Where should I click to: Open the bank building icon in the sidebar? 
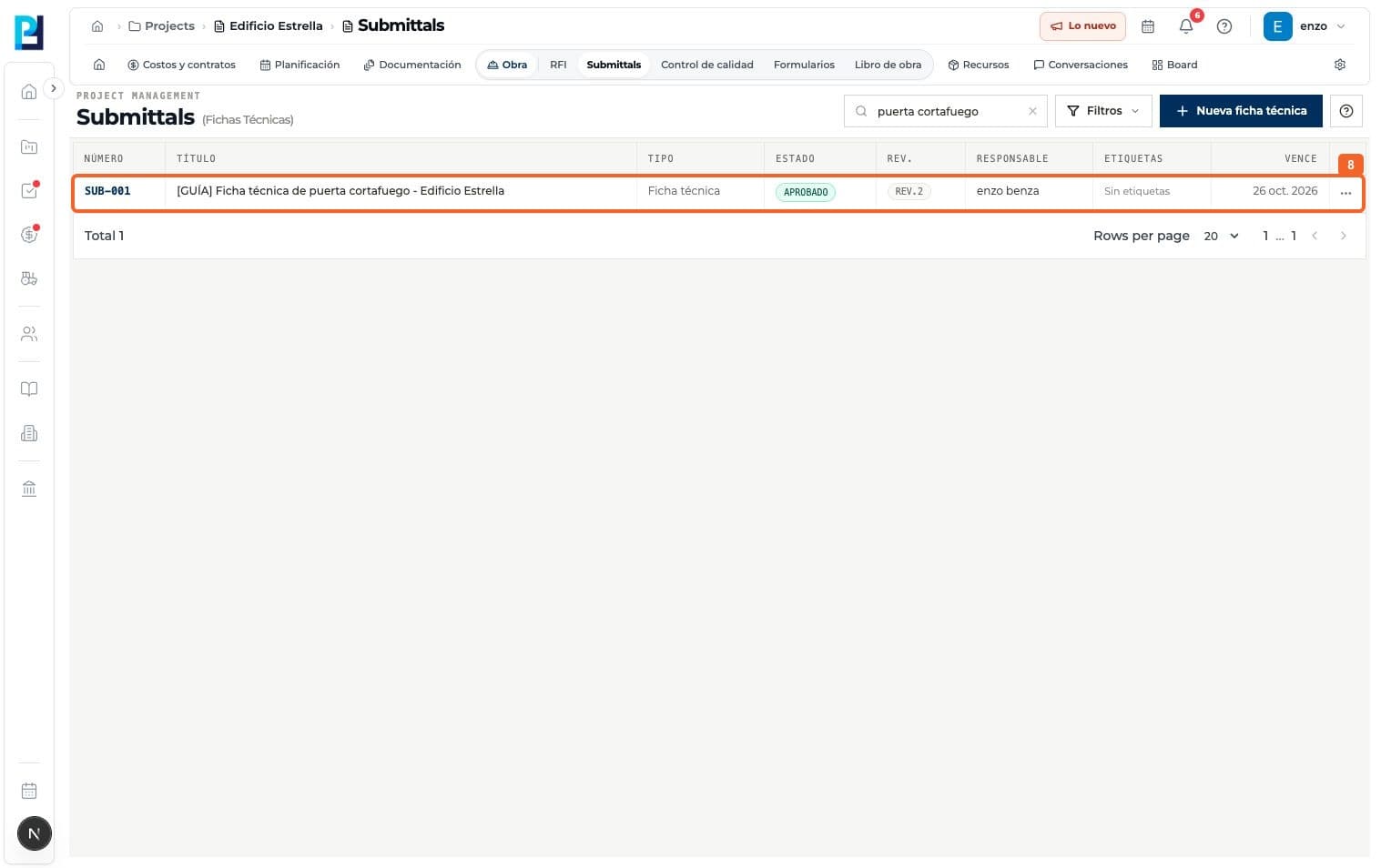[29, 489]
